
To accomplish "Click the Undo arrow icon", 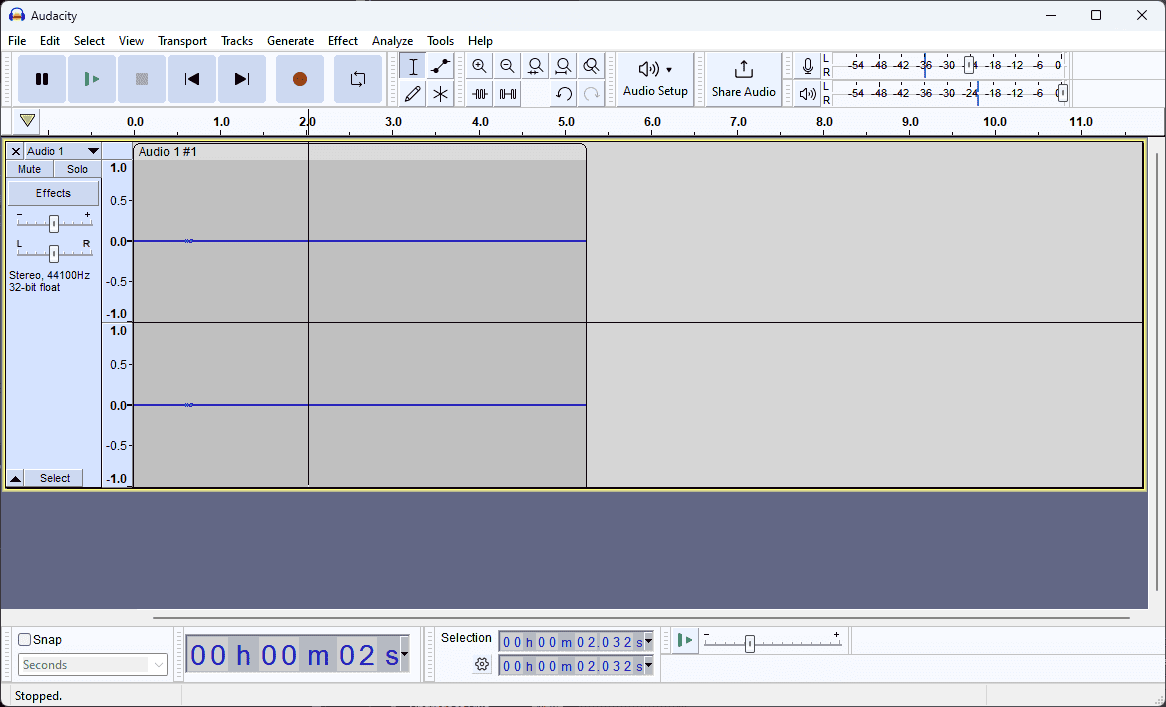I will click(563, 94).
